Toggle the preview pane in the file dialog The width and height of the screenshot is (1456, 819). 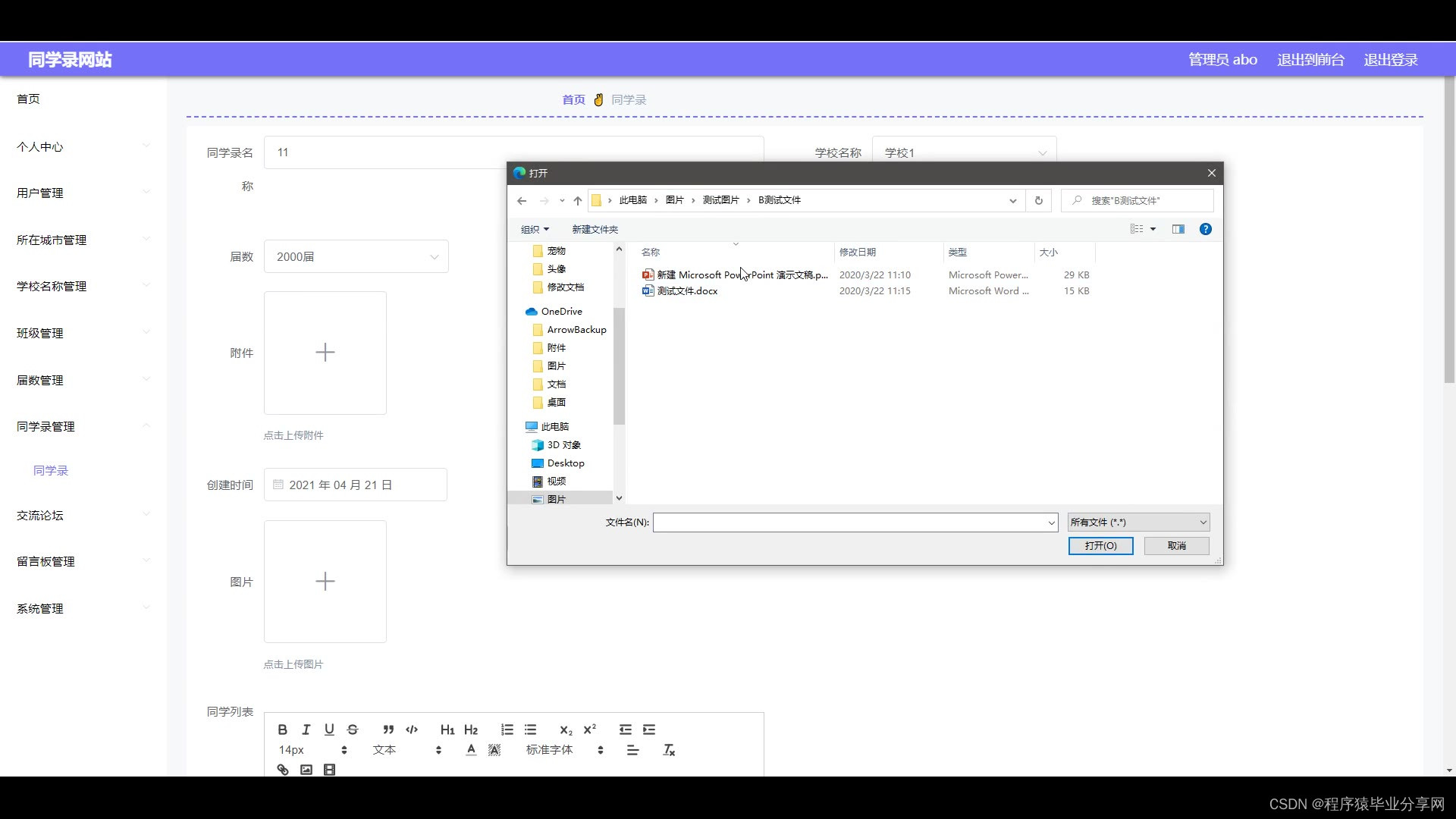coord(1178,229)
